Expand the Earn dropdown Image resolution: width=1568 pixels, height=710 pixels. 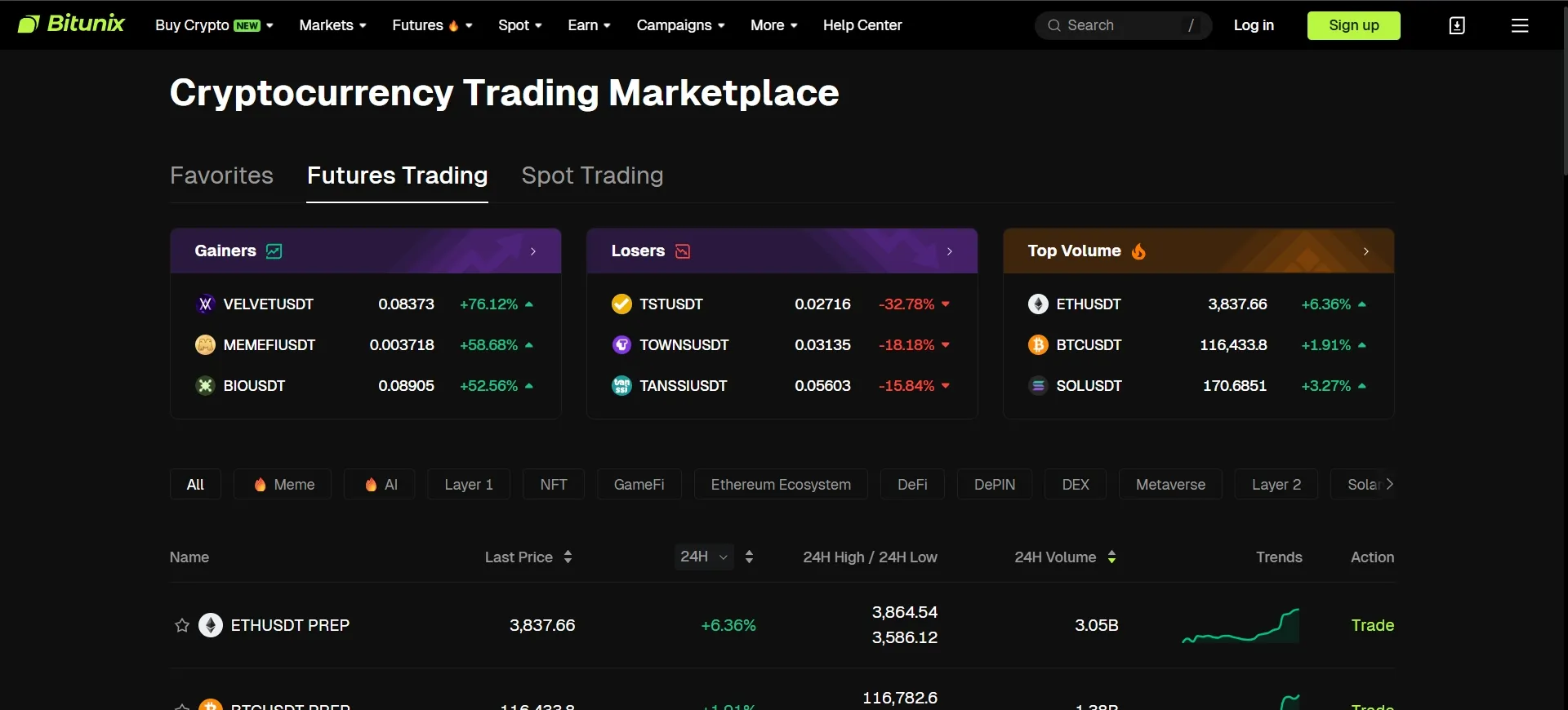(x=589, y=25)
